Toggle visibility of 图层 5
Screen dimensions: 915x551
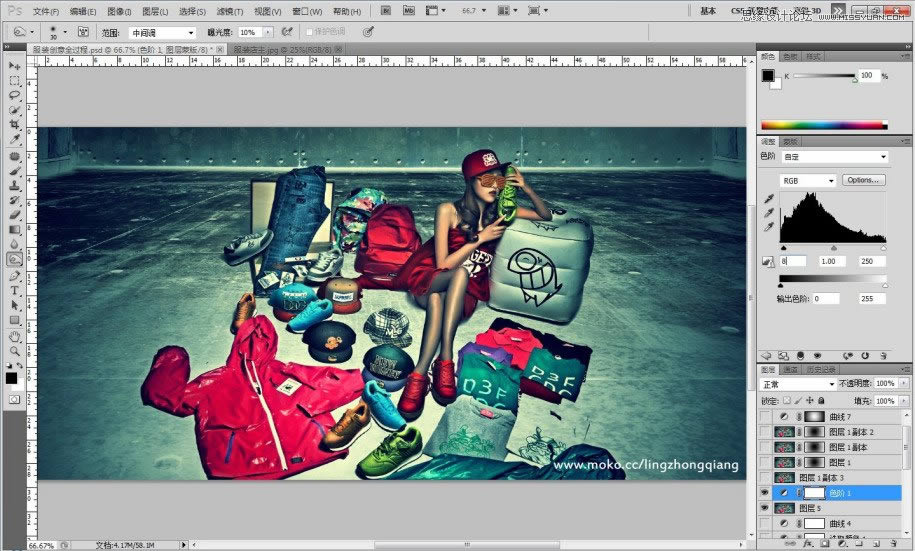(766, 508)
